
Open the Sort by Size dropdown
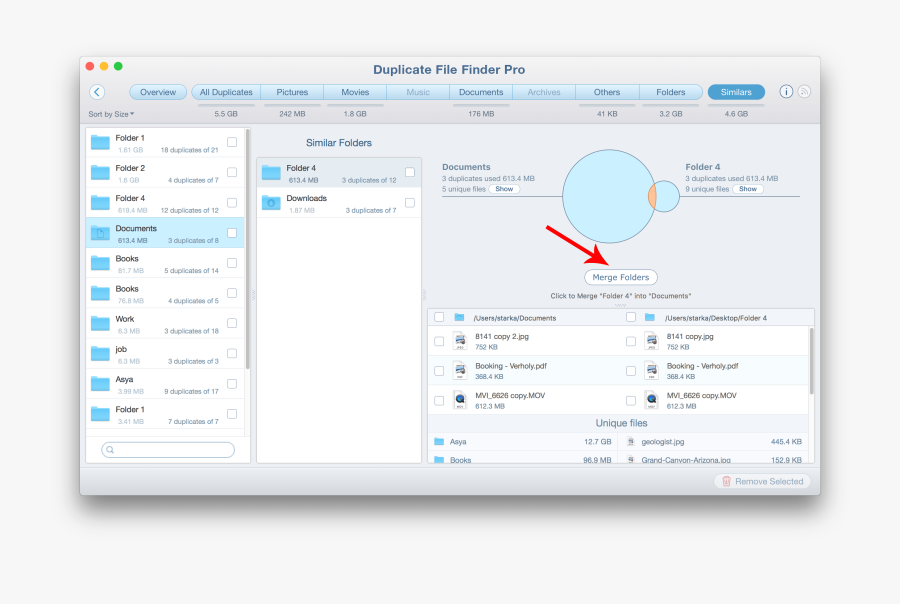(111, 114)
